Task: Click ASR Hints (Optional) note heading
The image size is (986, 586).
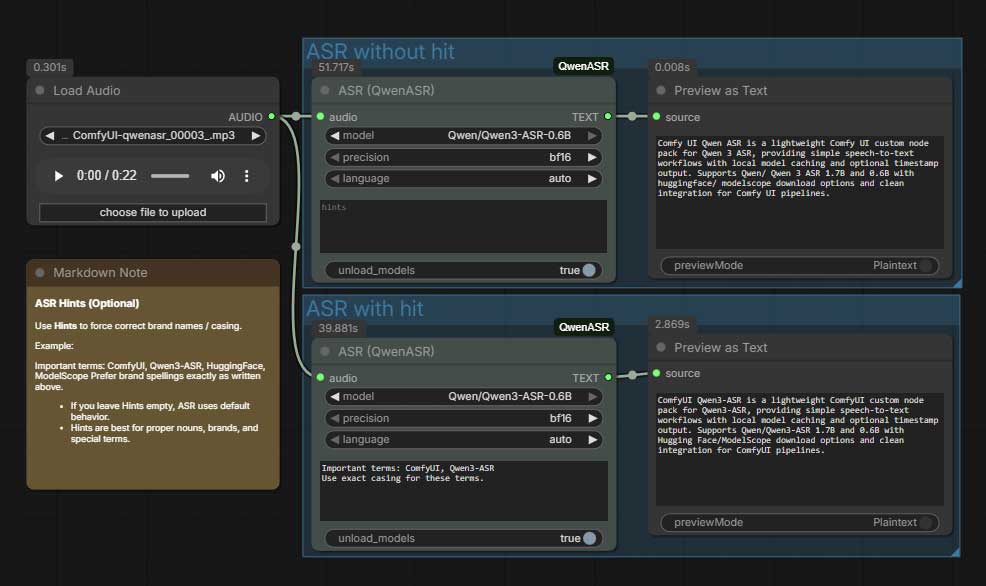Action: (x=87, y=303)
